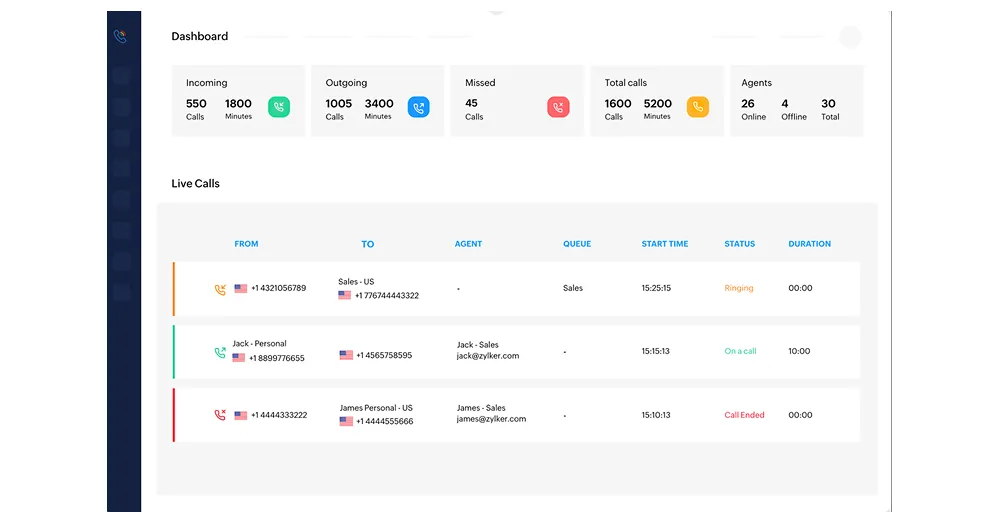Click the On a call status
The height and width of the screenshot is (512, 1000).
[740, 351]
